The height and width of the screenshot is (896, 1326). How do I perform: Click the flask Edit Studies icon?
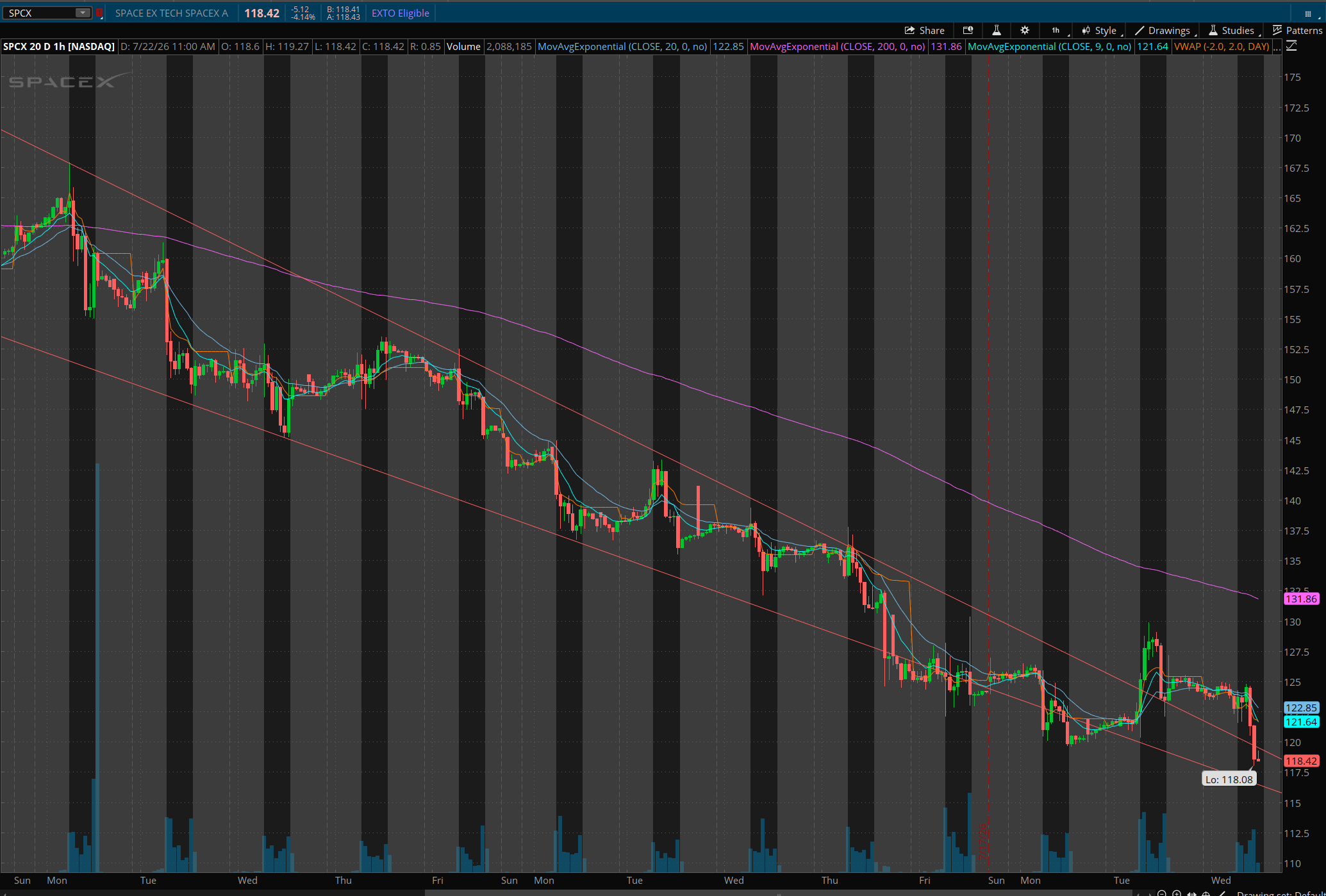(x=997, y=30)
